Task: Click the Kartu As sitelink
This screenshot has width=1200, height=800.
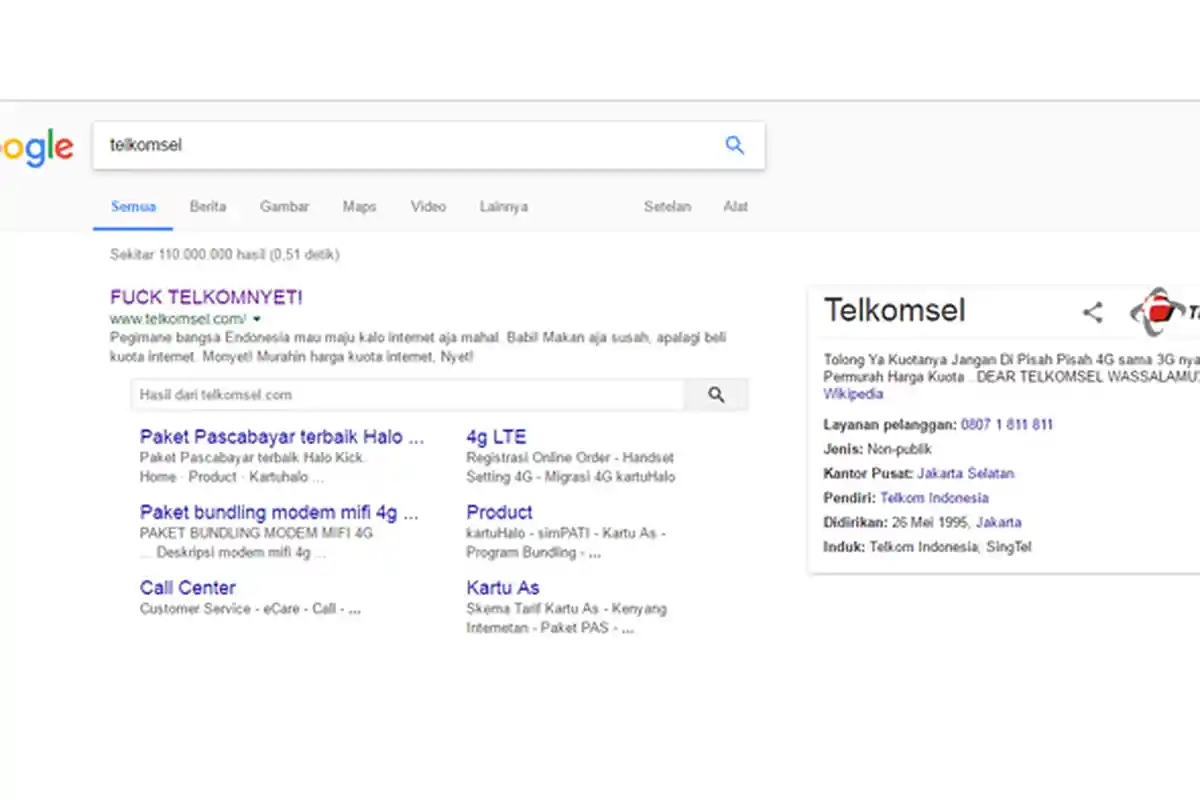Action: 503,588
